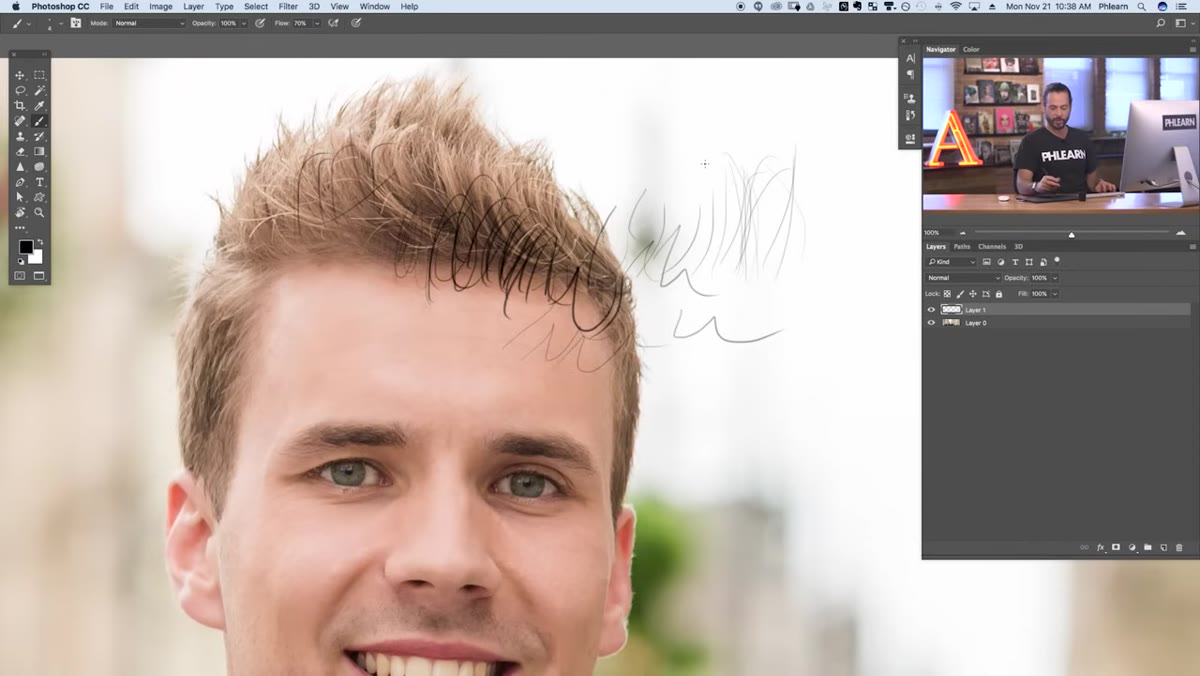Open options bar Opacity slider dropdown

pyautogui.click(x=243, y=22)
